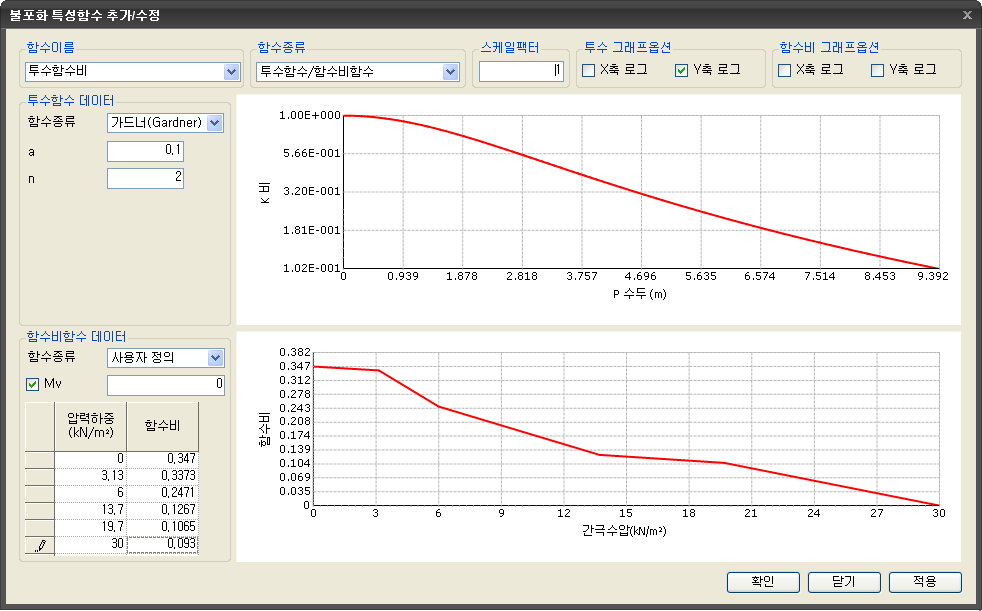Check Y축 로그 in 함수비 그래프옵션
Screen dimensions: 982x611
877,70
